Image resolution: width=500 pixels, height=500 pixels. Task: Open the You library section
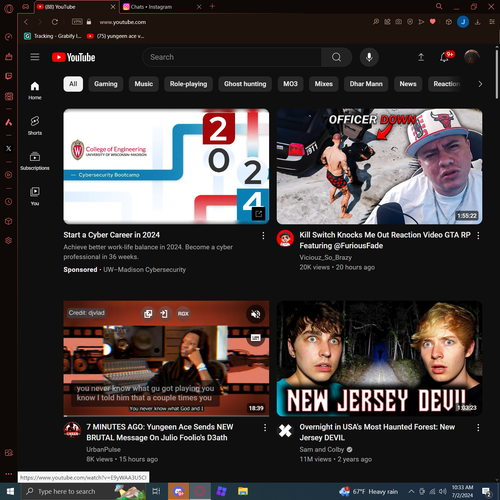click(35, 196)
